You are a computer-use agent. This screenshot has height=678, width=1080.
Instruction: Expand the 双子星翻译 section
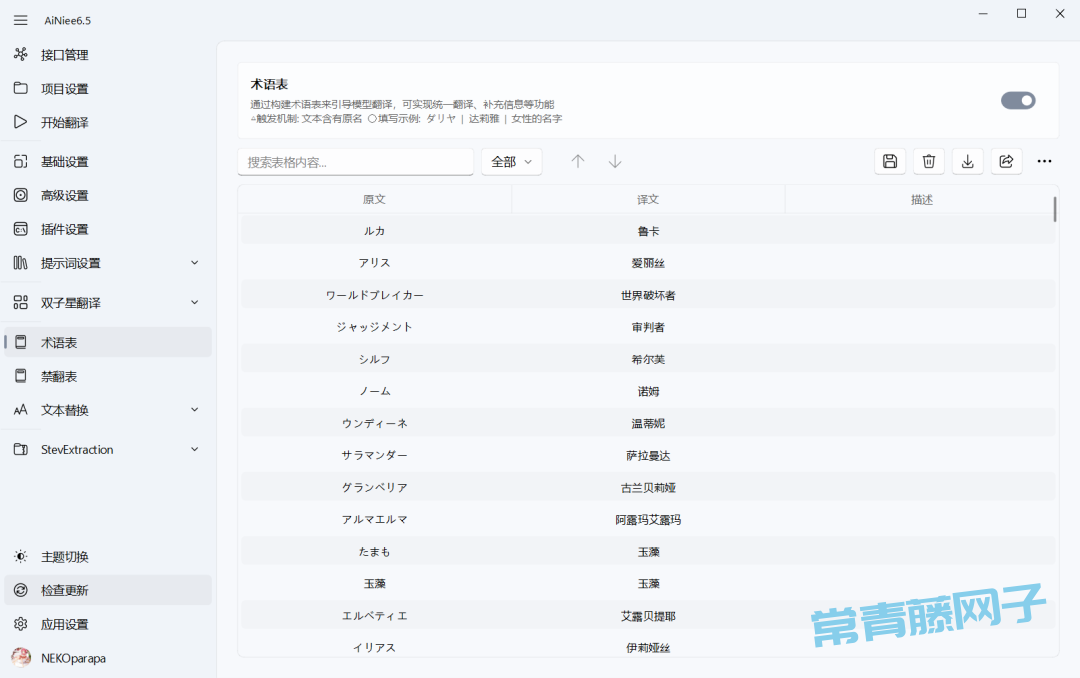(194, 302)
